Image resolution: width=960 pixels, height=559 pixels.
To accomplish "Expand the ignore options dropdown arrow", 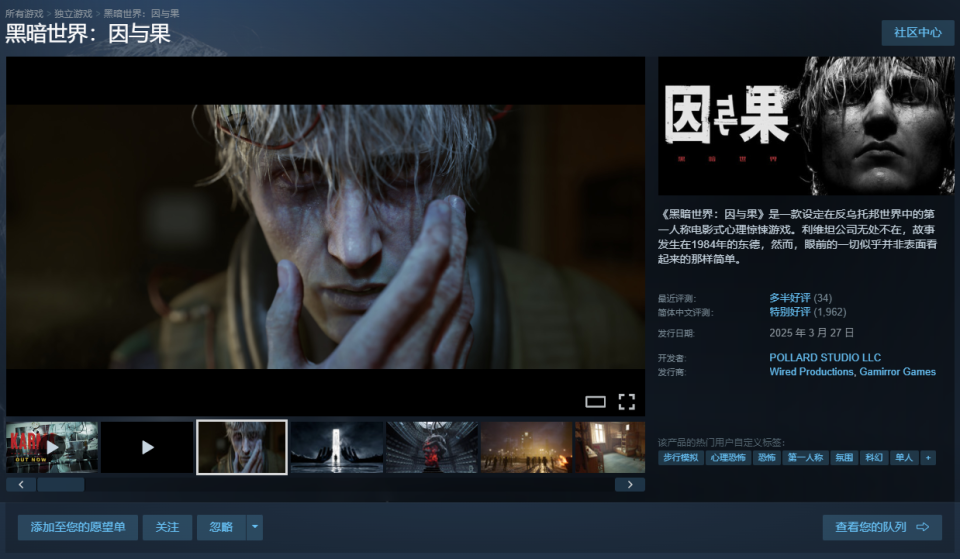I will (255, 527).
